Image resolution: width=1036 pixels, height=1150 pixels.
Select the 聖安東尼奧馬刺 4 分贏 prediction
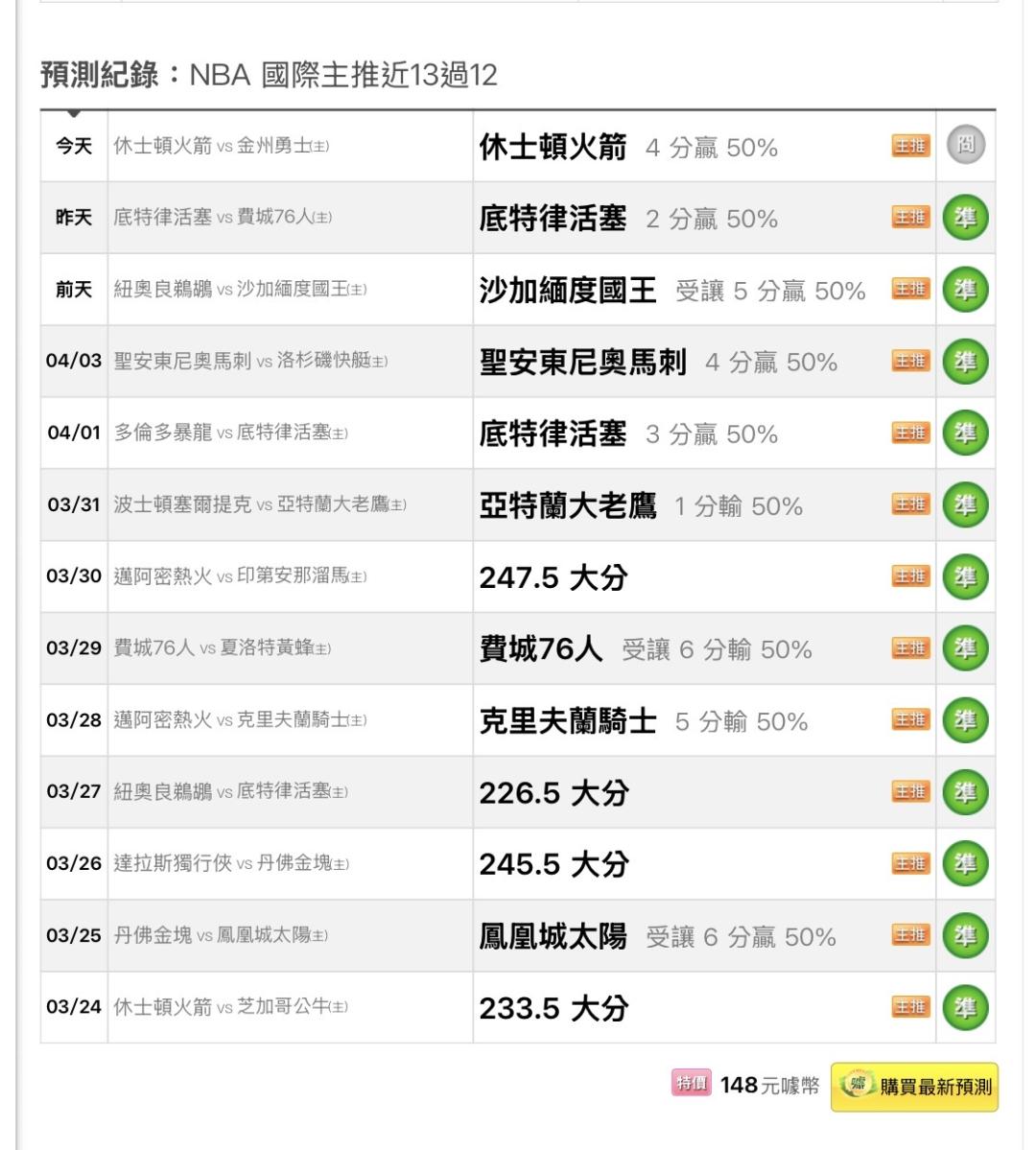(x=658, y=363)
